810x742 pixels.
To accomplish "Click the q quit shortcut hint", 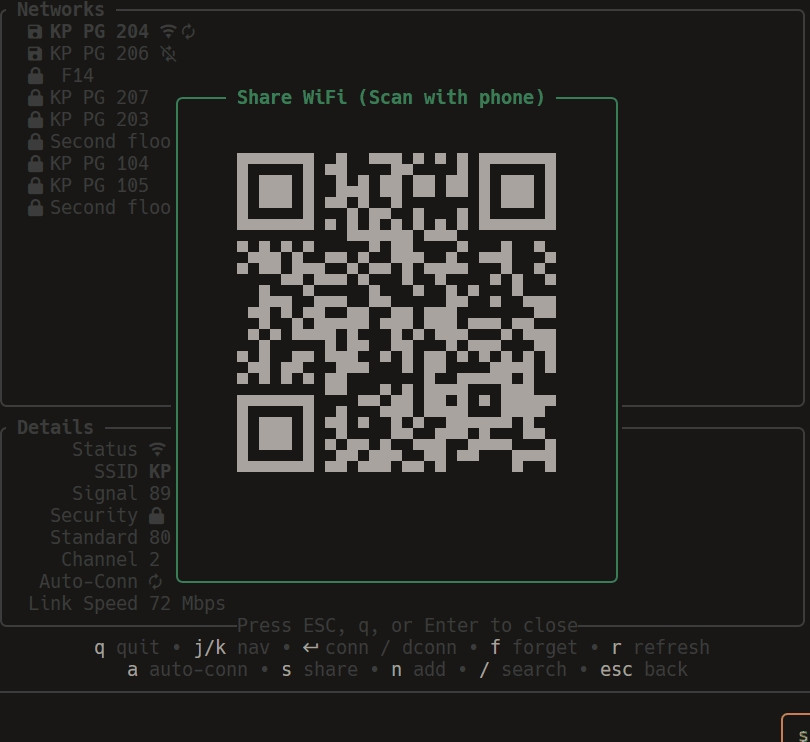I will pos(127,647).
